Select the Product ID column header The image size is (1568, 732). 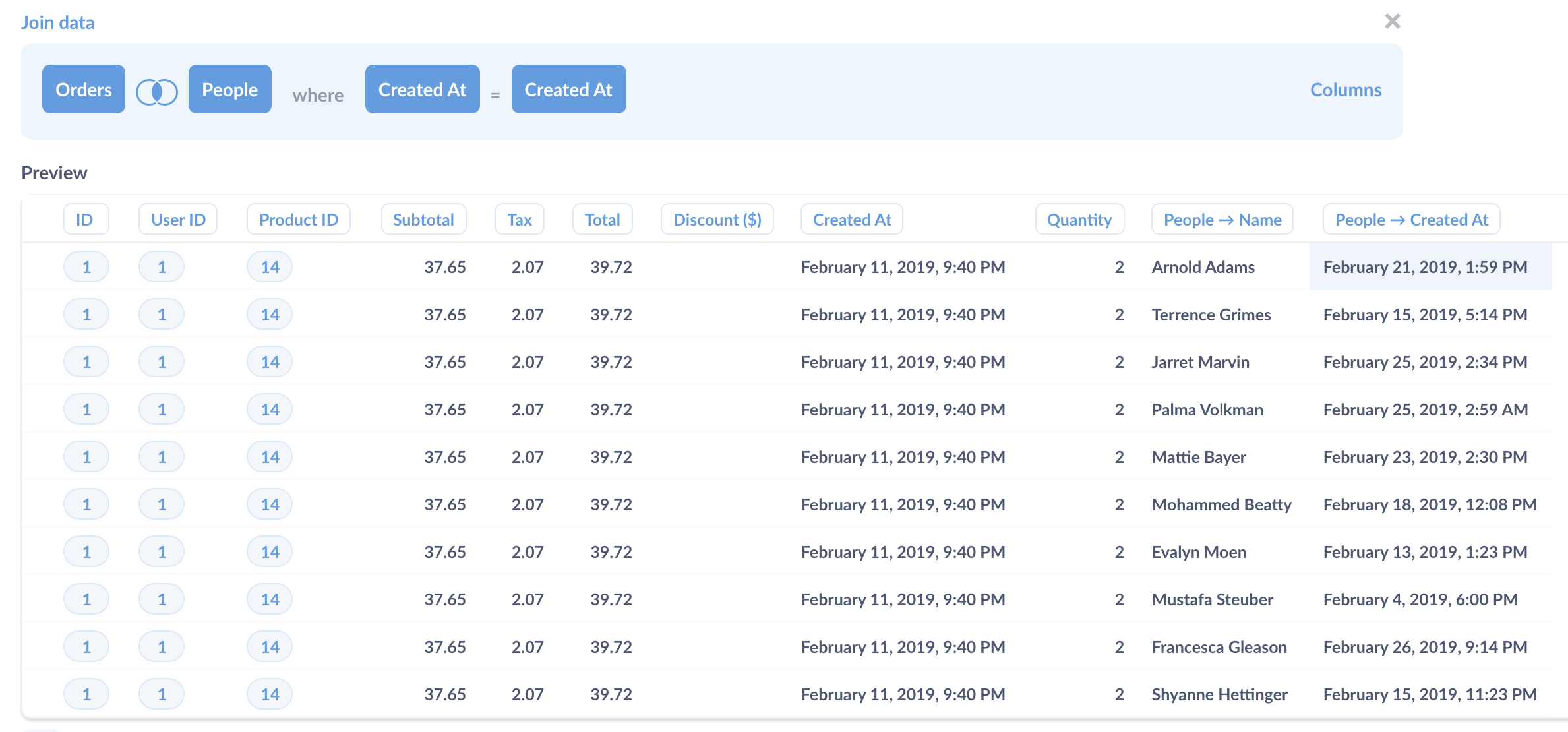298,219
